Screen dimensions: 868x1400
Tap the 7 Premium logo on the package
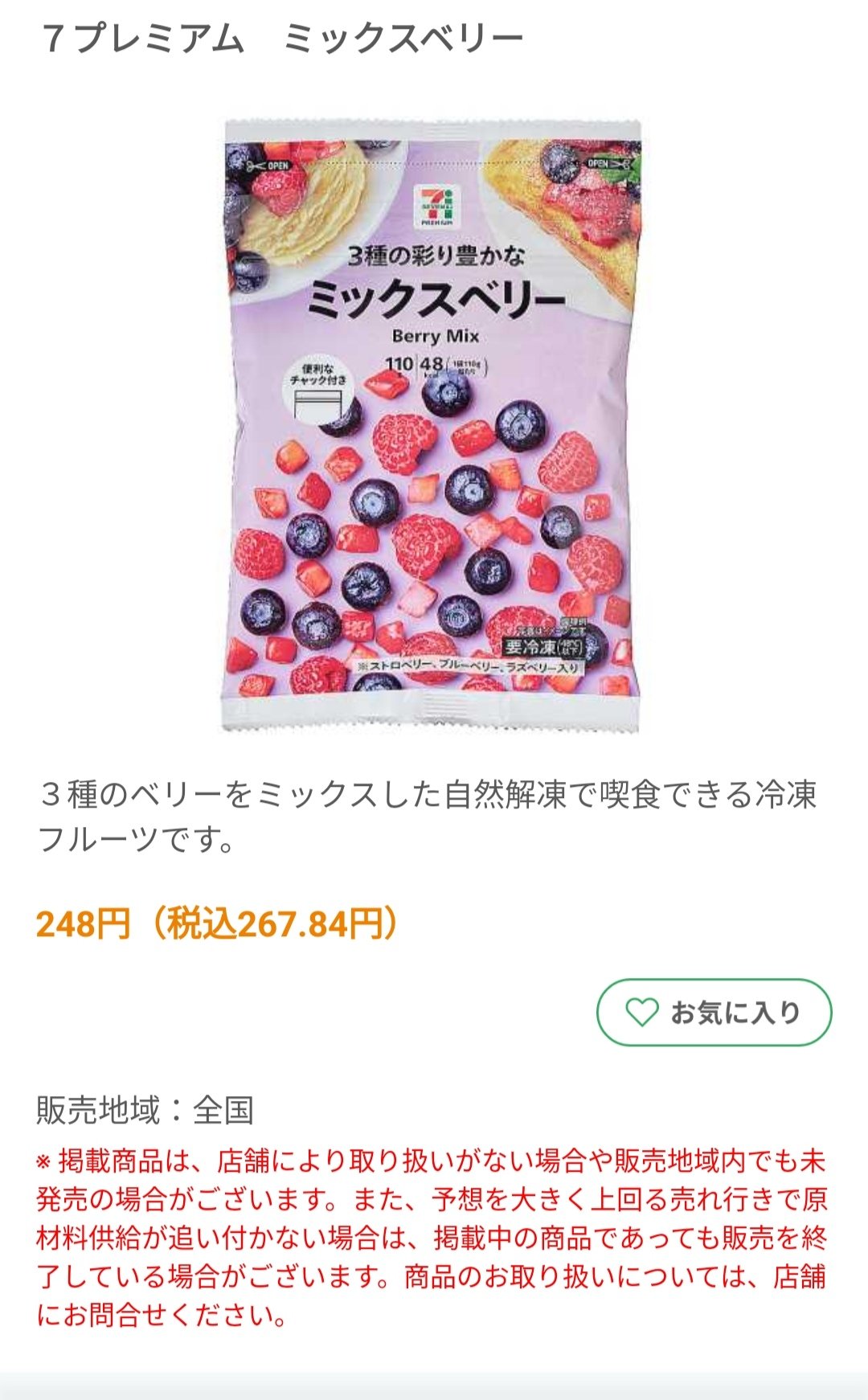click(x=433, y=206)
